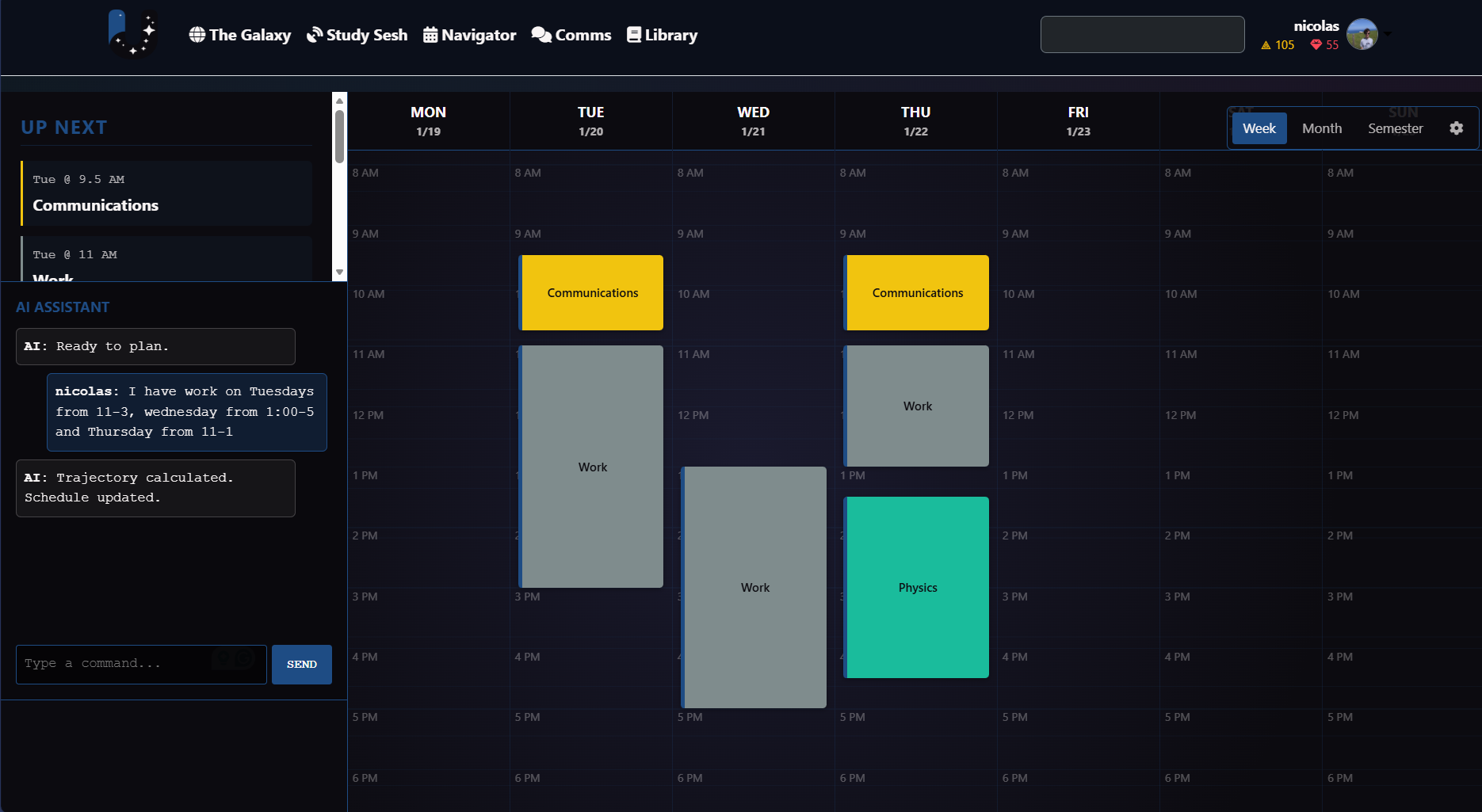This screenshot has height=812, width=1482.
Task: Click the Library book icon
Action: 633,34
